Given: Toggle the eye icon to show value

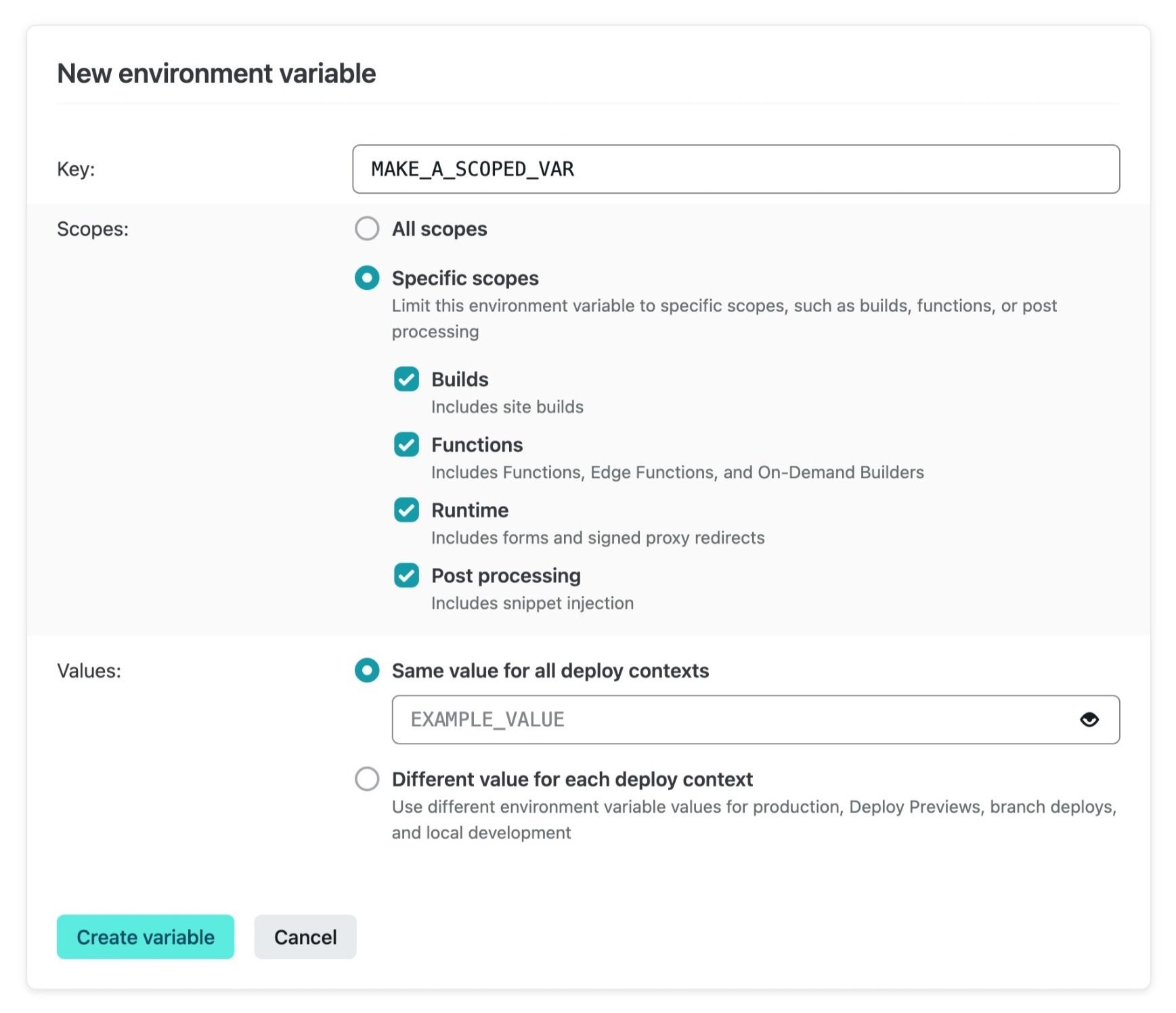Looking at the screenshot, I should click(1089, 719).
